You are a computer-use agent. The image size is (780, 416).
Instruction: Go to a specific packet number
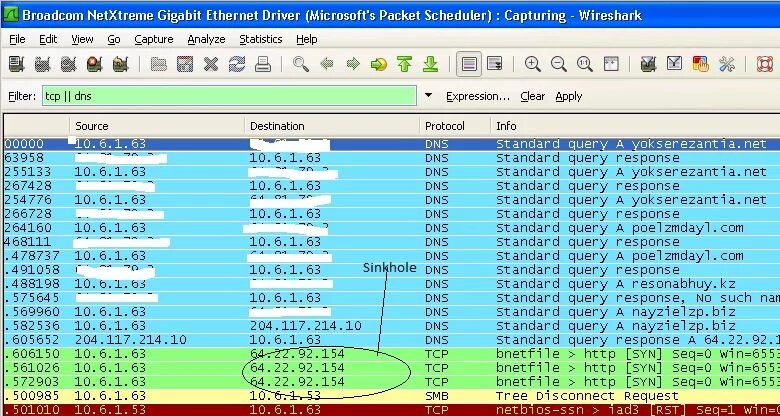(379, 64)
